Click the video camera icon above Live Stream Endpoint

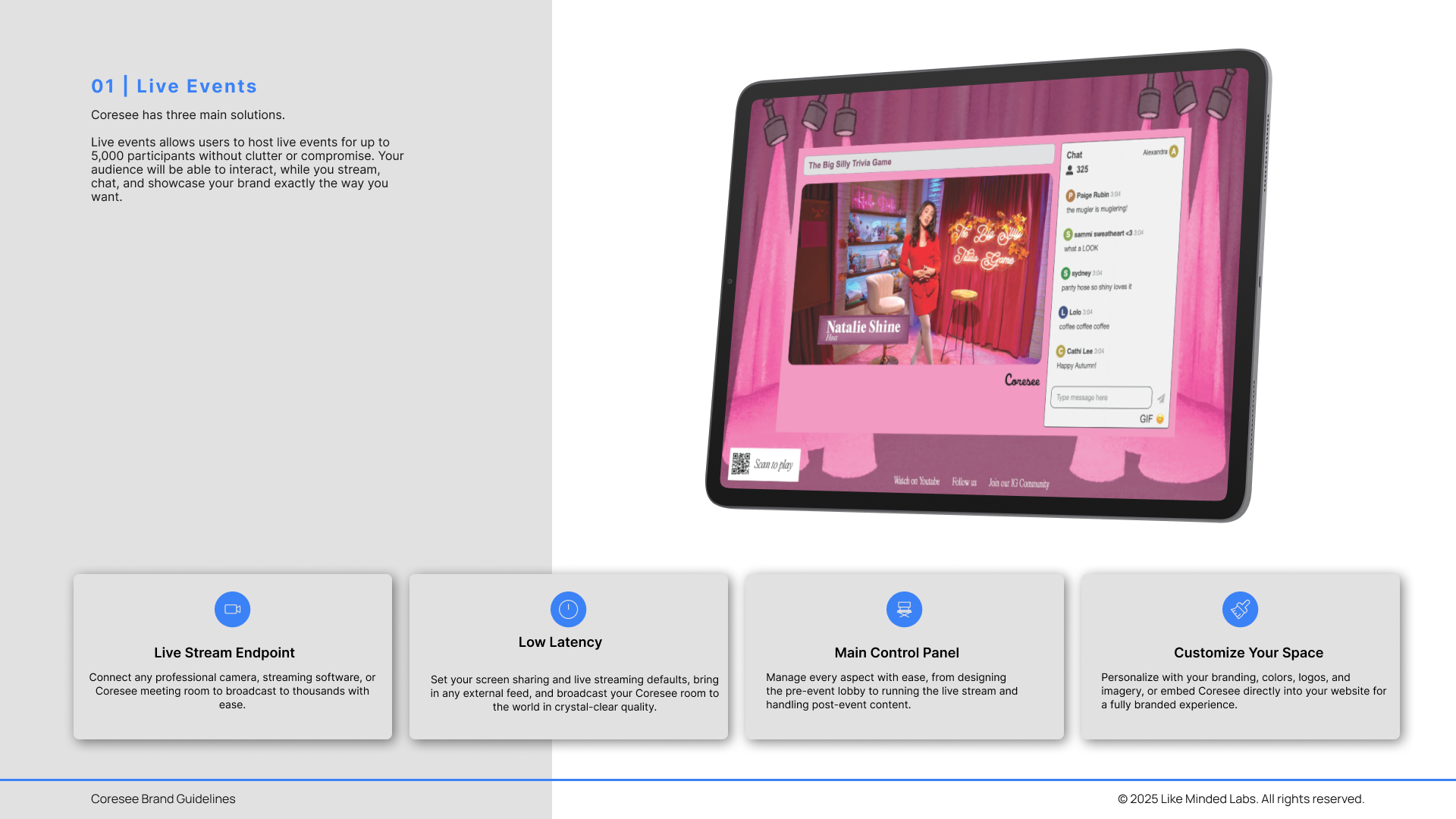coord(232,609)
